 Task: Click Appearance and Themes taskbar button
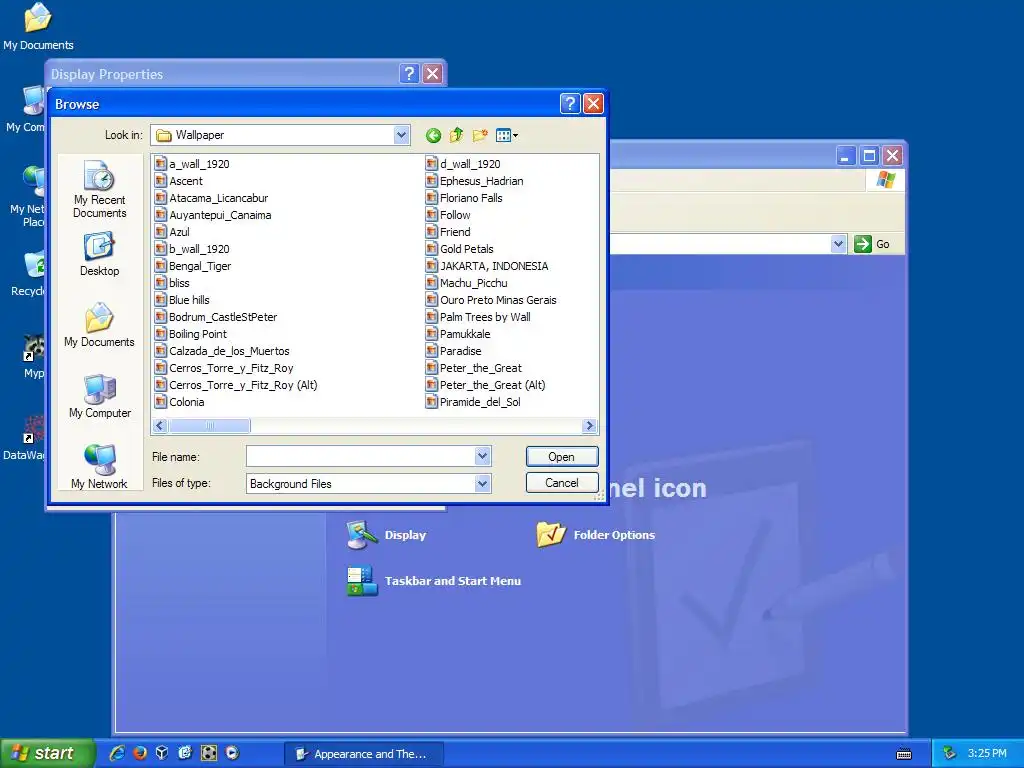(x=364, y=754)
